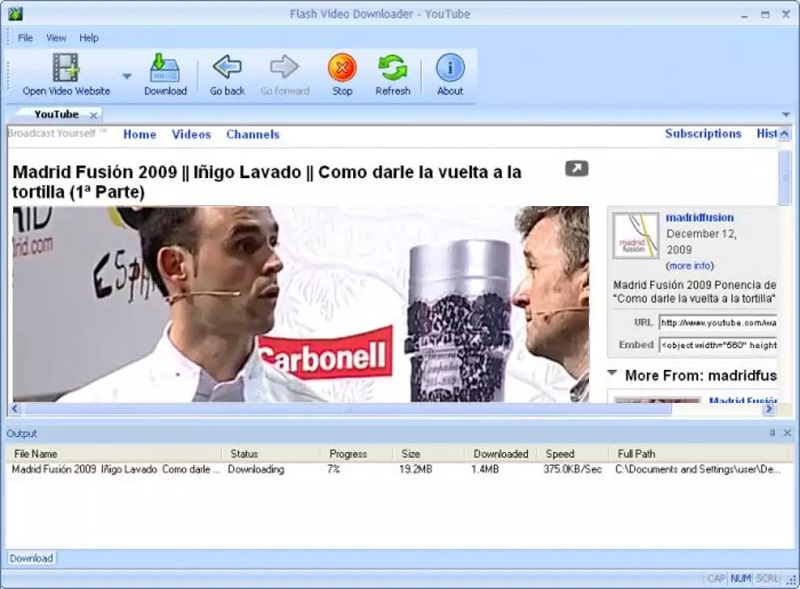The image size is (800, 589).
Task: Refresh the page with the green arrows icon
Action: point(392,67)
